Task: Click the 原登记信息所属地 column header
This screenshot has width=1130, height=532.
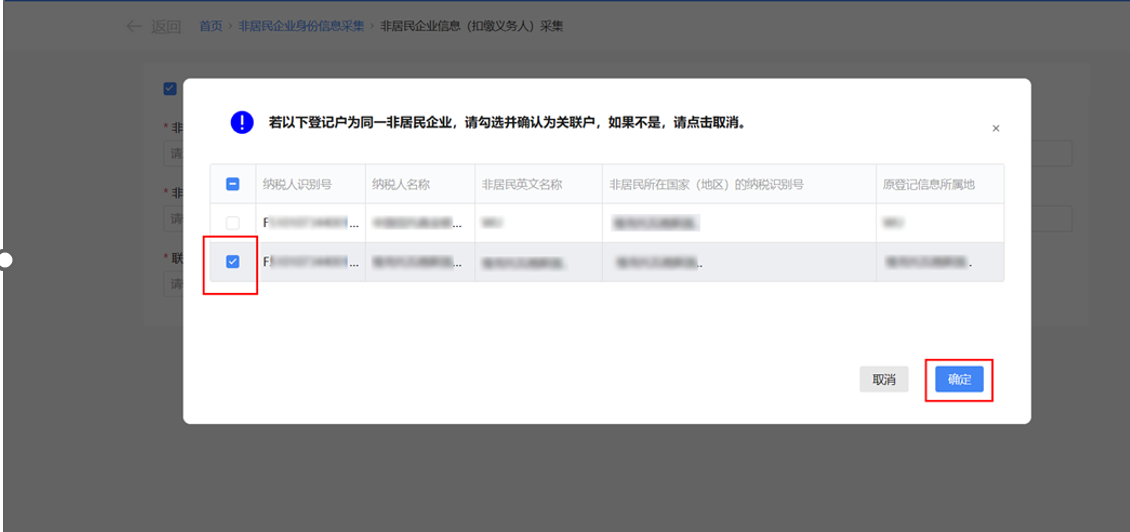Action: [x=928, y=184]
